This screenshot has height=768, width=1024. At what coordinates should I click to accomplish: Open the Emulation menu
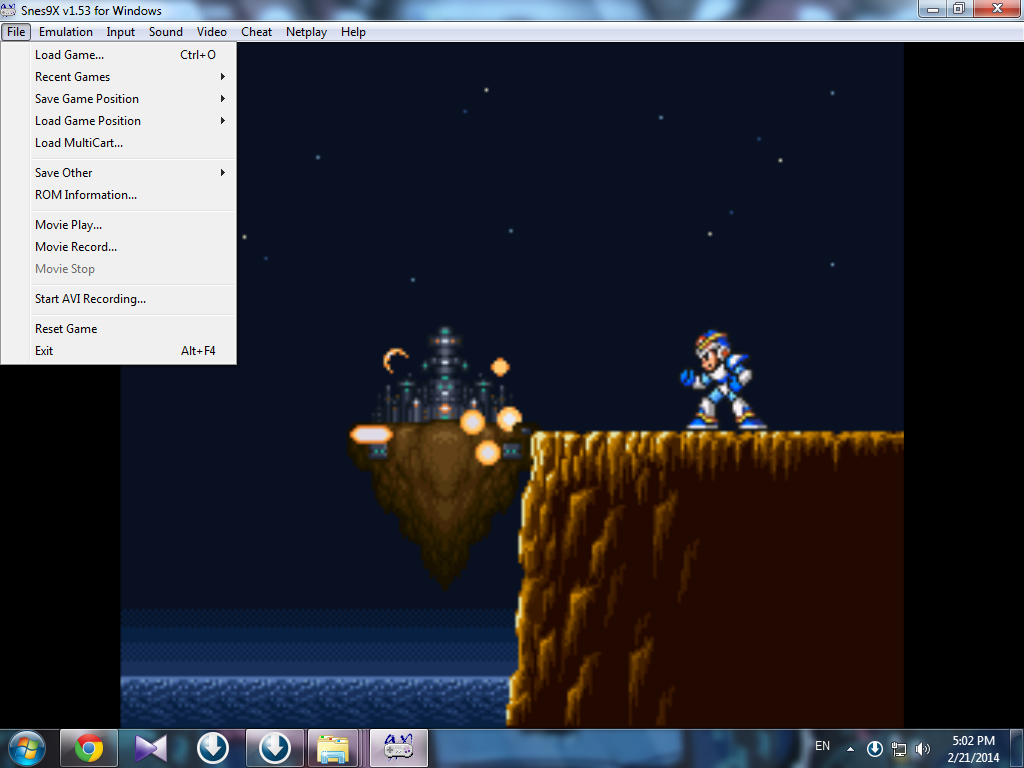point(65,32)
